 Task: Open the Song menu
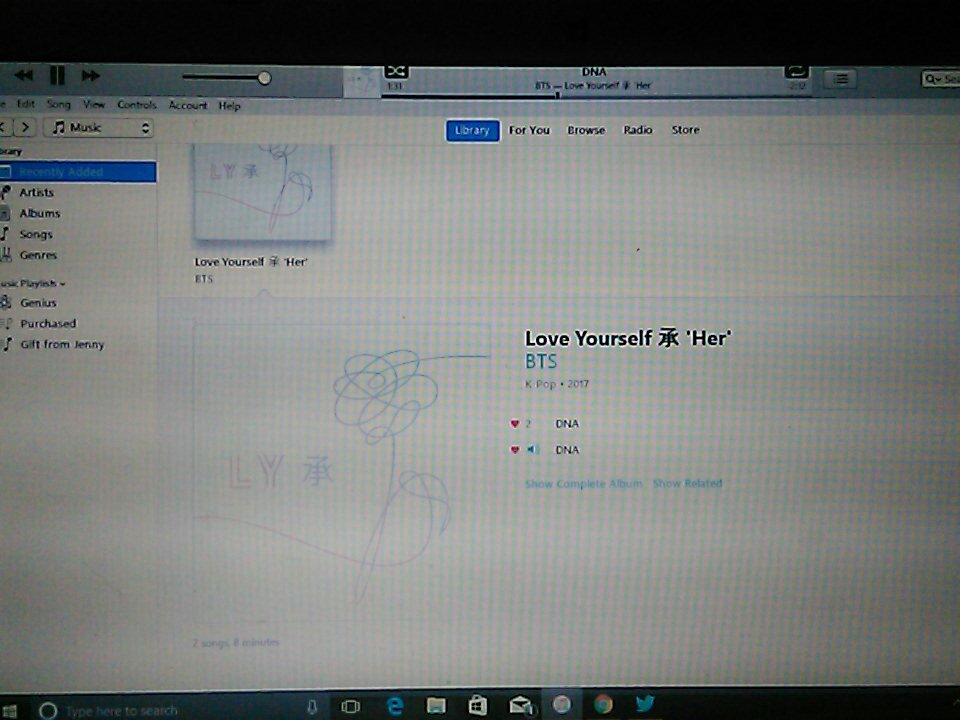59,104
